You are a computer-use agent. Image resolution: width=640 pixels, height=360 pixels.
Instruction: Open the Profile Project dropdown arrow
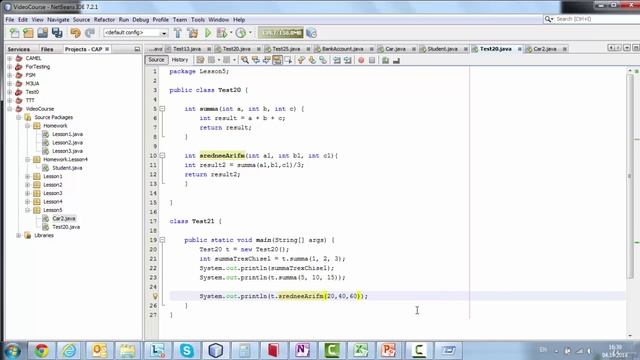point(250,33)
